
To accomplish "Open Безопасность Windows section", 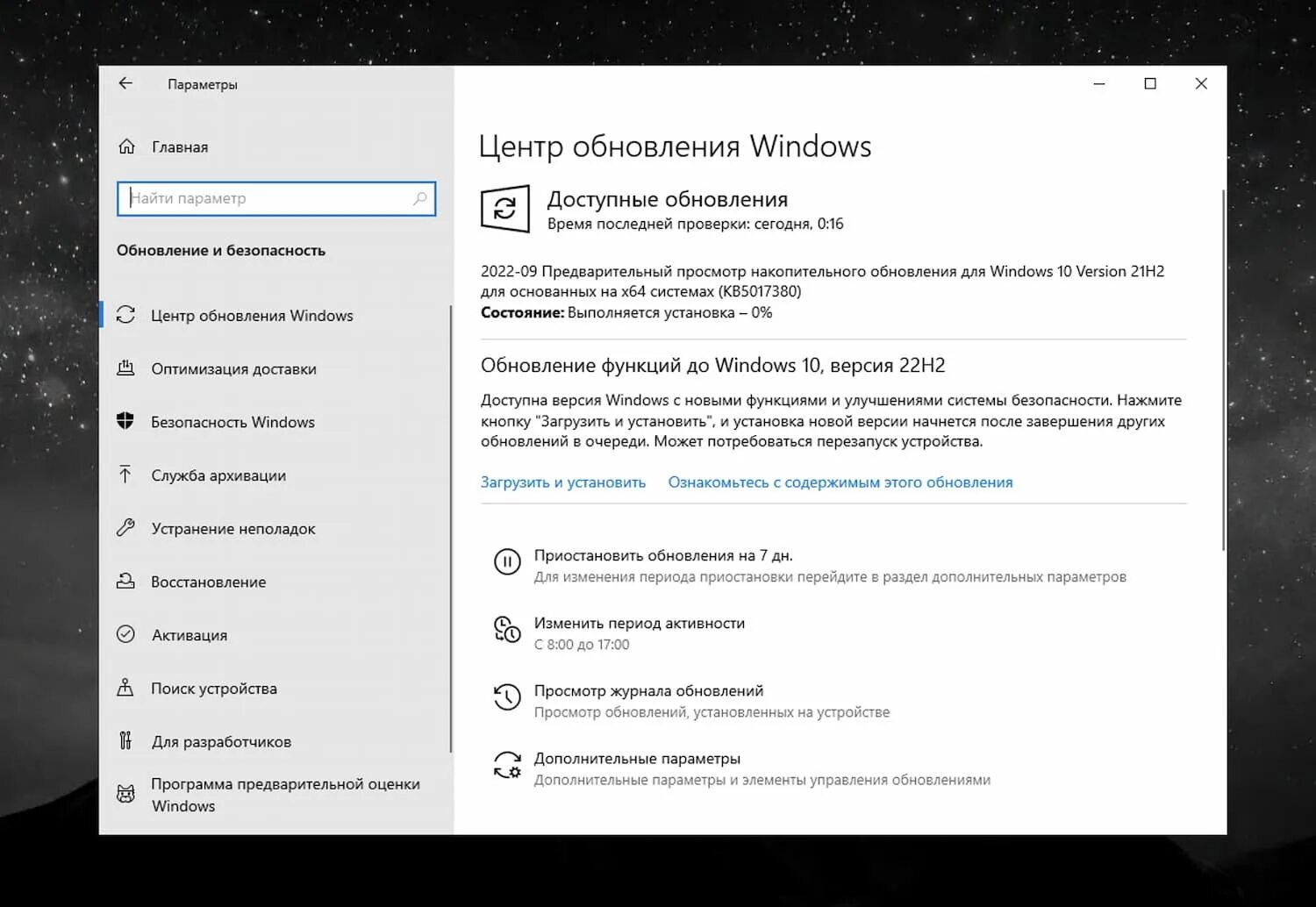I will 232,422.
